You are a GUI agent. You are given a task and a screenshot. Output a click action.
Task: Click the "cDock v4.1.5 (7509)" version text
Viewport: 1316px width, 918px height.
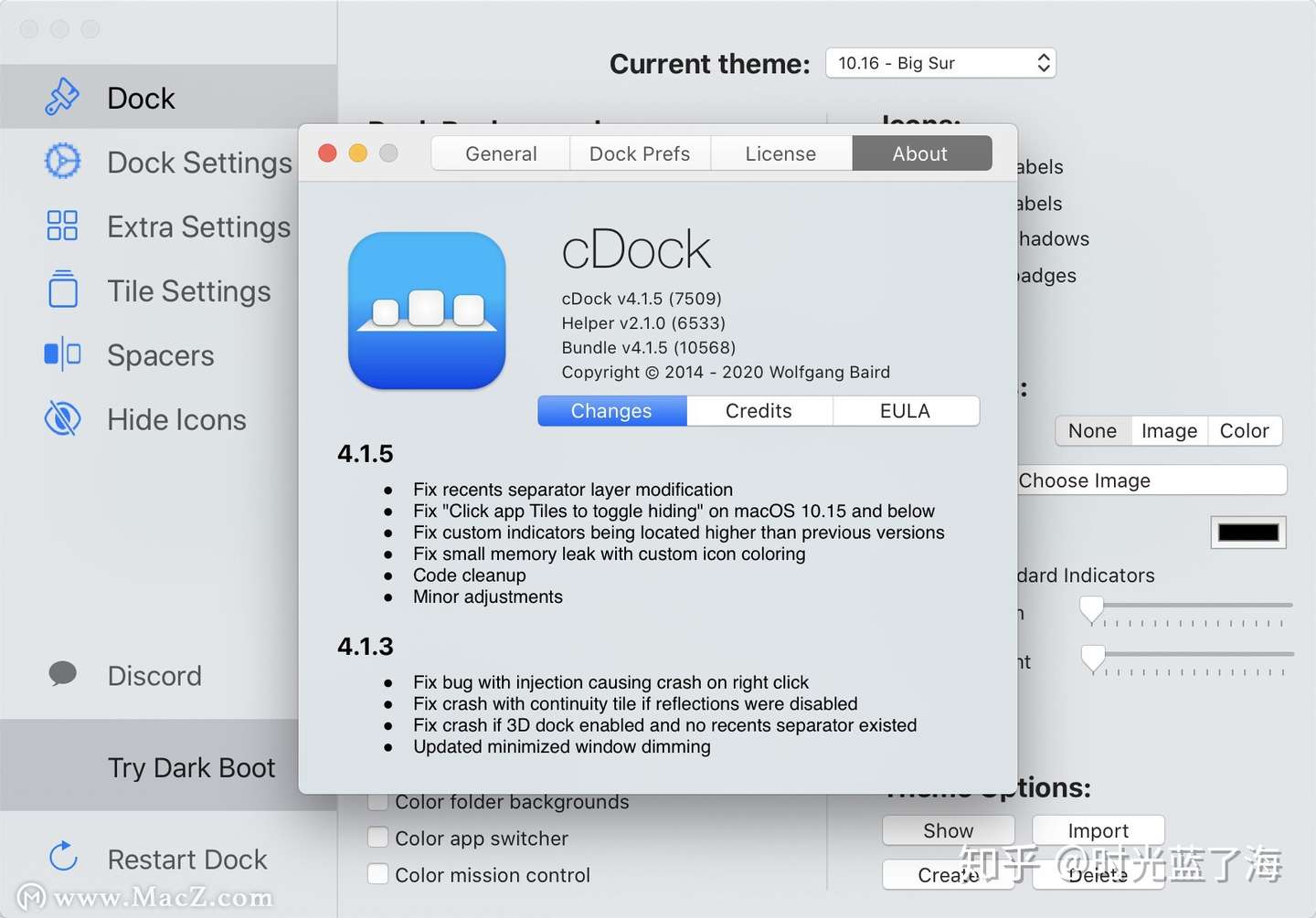tap(642, 299)
